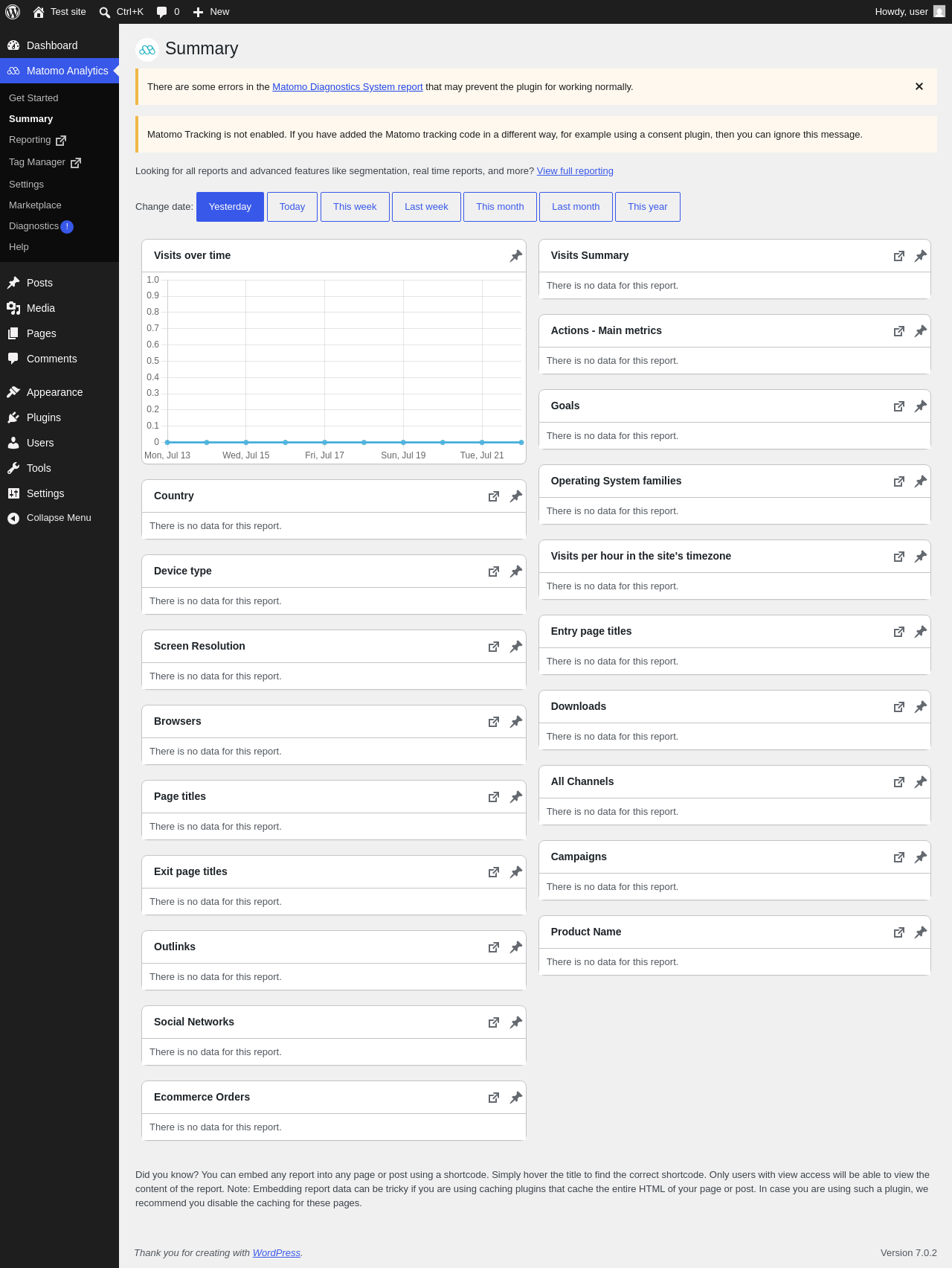
Task: Pin the Goals widget
Action: tap(921, 406)
